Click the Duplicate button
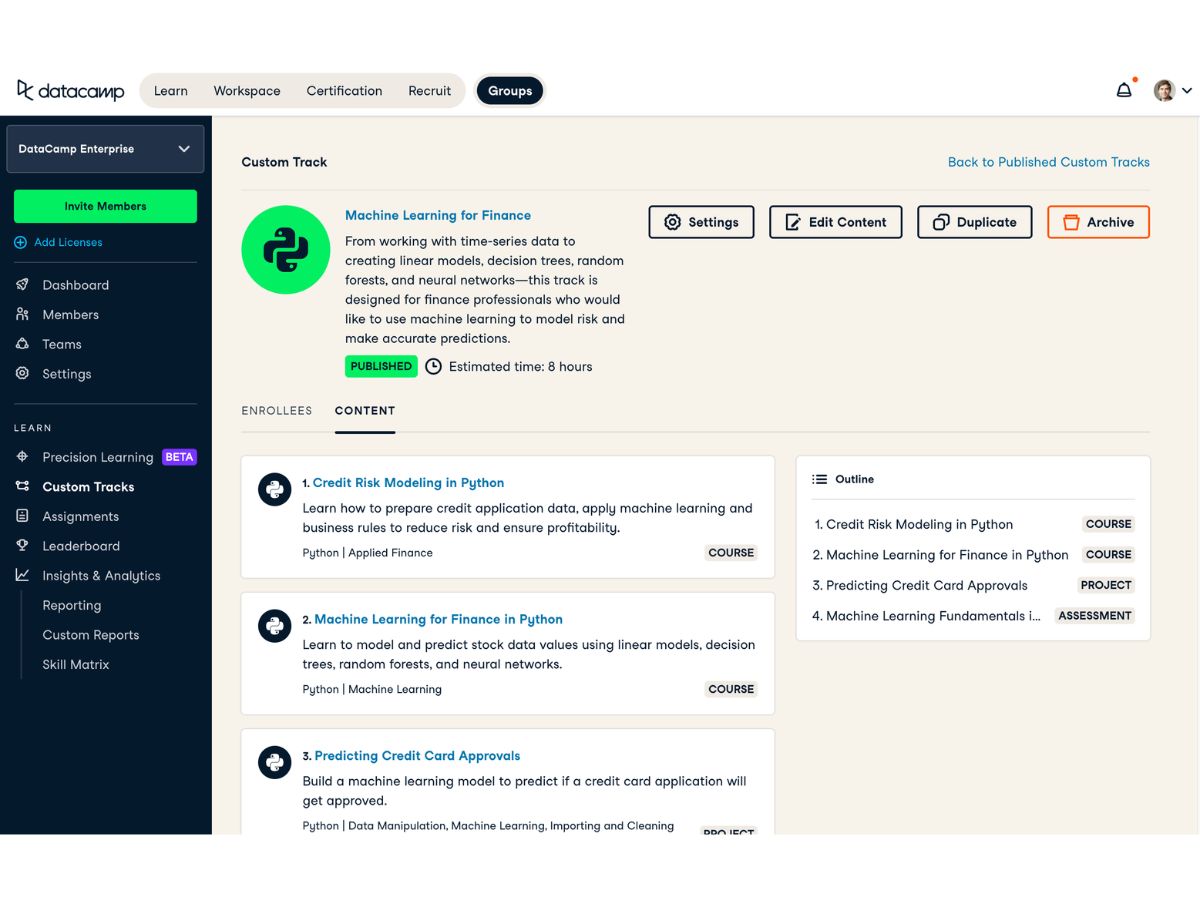The image size is (1200, 900). tap(974, 222)
